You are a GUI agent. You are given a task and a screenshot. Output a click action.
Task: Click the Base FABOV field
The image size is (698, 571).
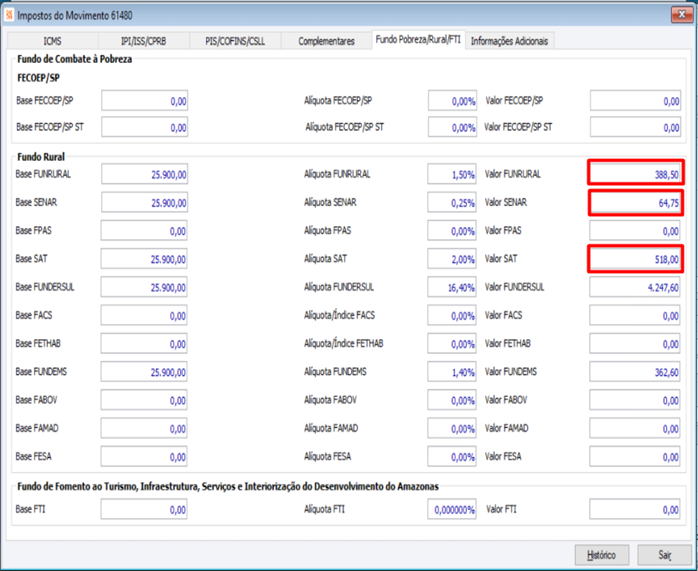[144, 400]
